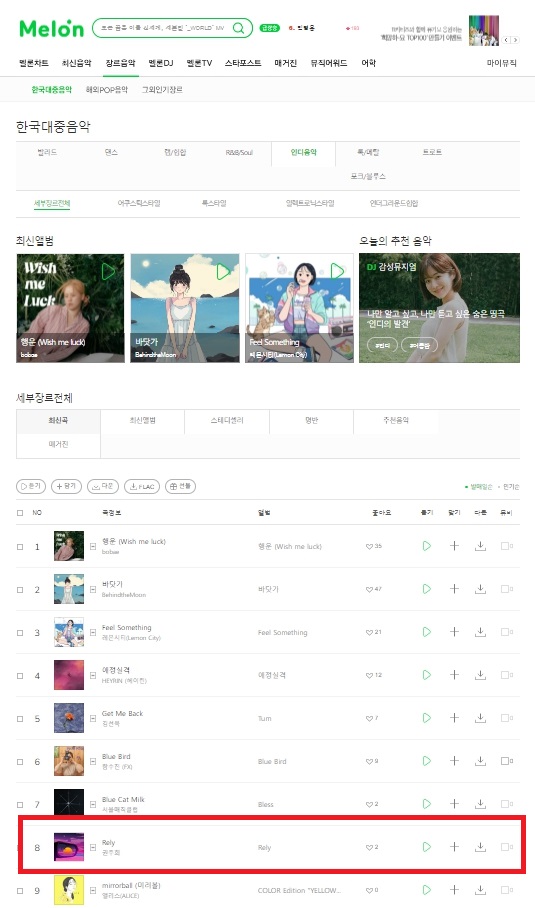
Task: Play the Wish me luck album thumbnail
Action: [x=108, y=271]
